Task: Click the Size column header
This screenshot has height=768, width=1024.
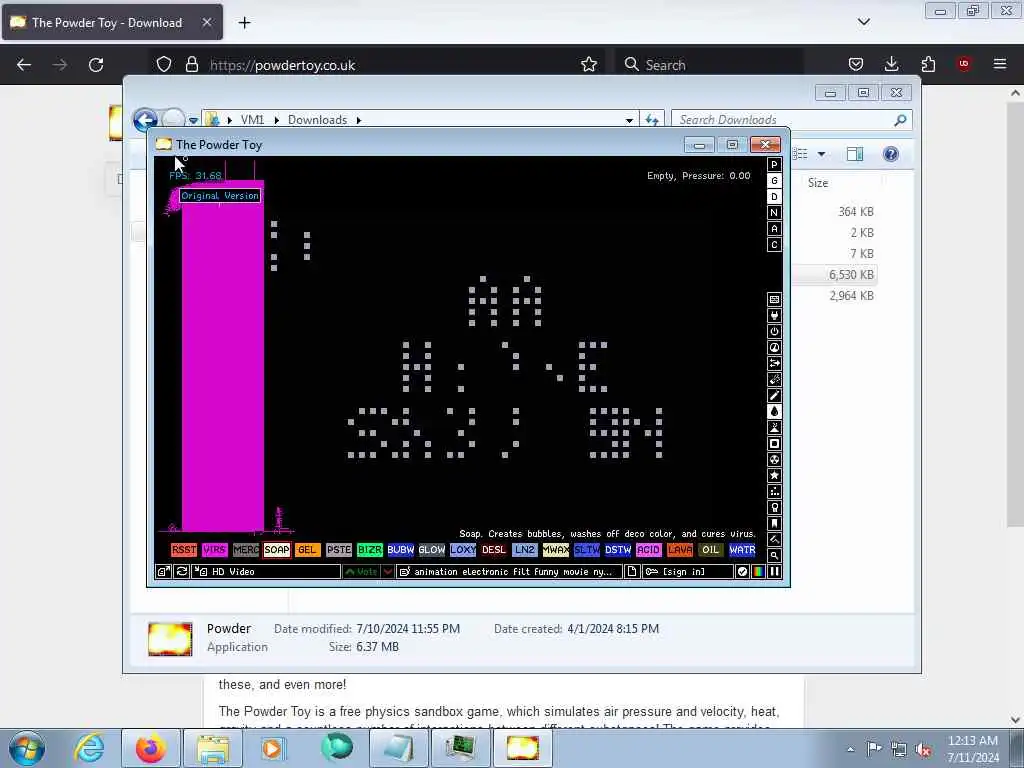Action: 818,184
